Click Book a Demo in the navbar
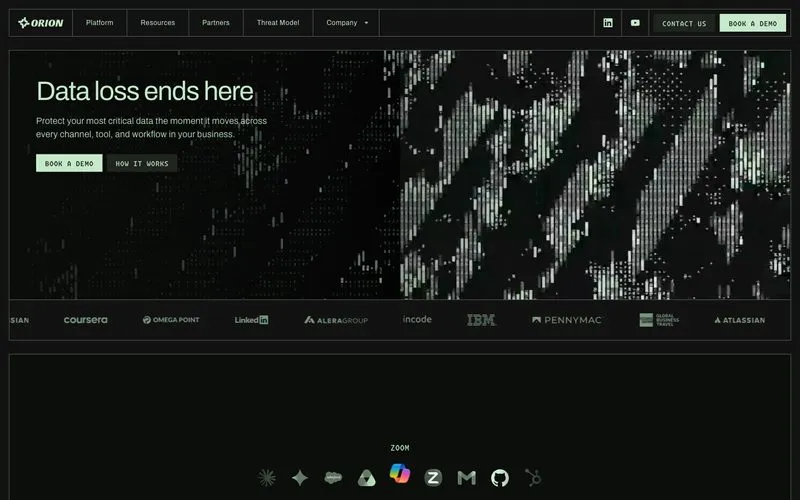 pyautogui.click(x=753, y=23)
